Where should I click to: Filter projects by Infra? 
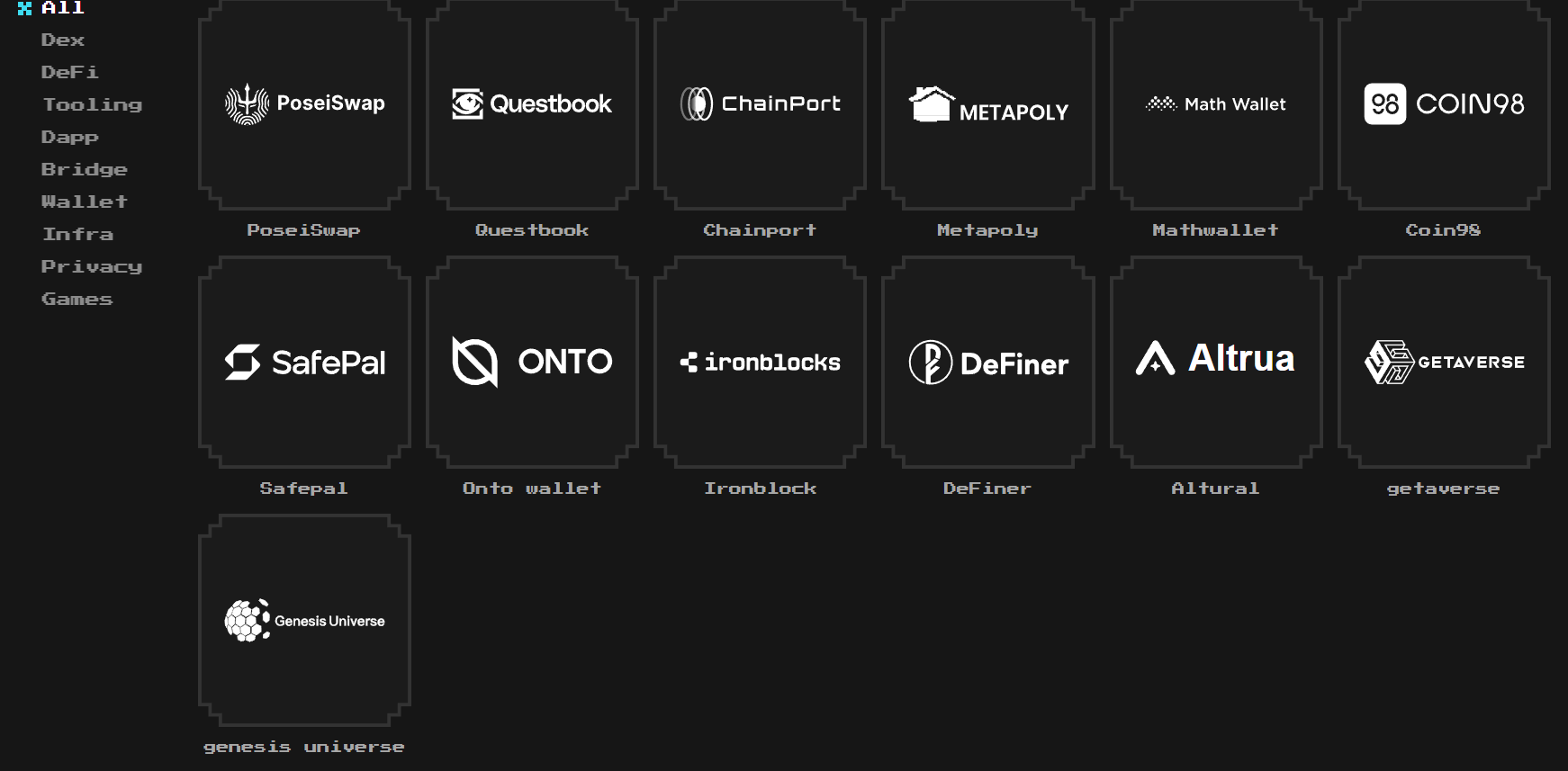pos(77,235)
